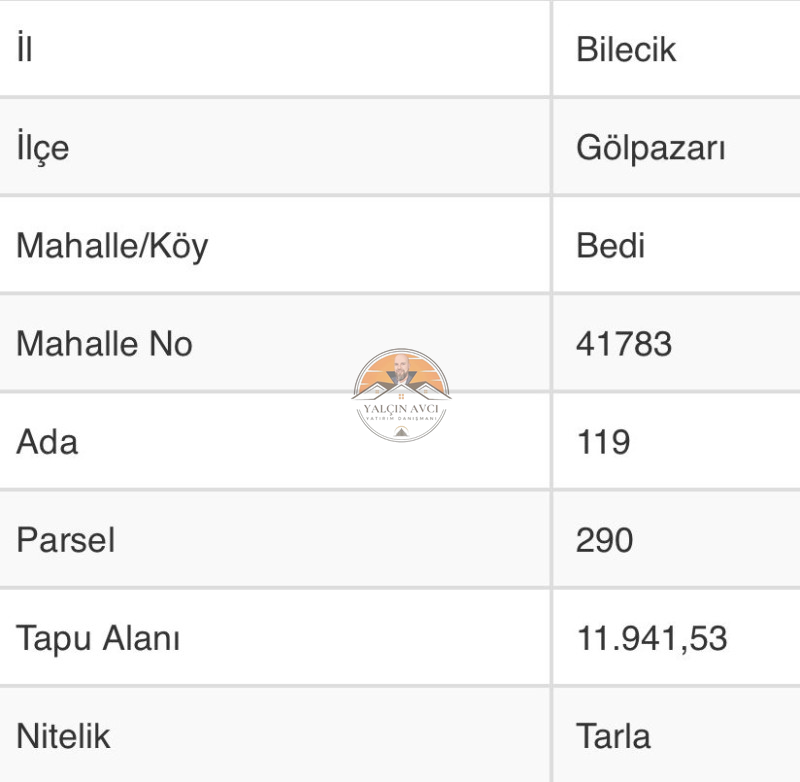Click the 11.941,53 area value

tap(652, 639)
